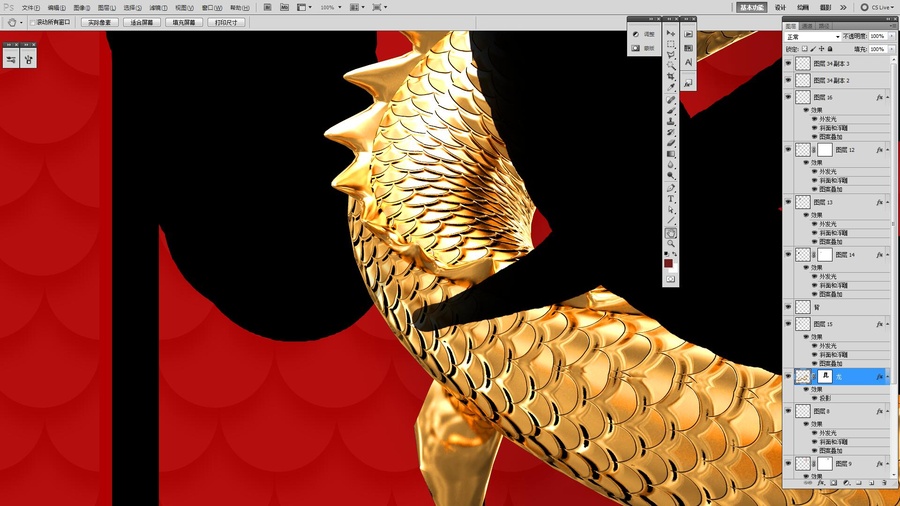Select the Eraser tool
This screenshot has height=506, width=900.
click(670, 143)
